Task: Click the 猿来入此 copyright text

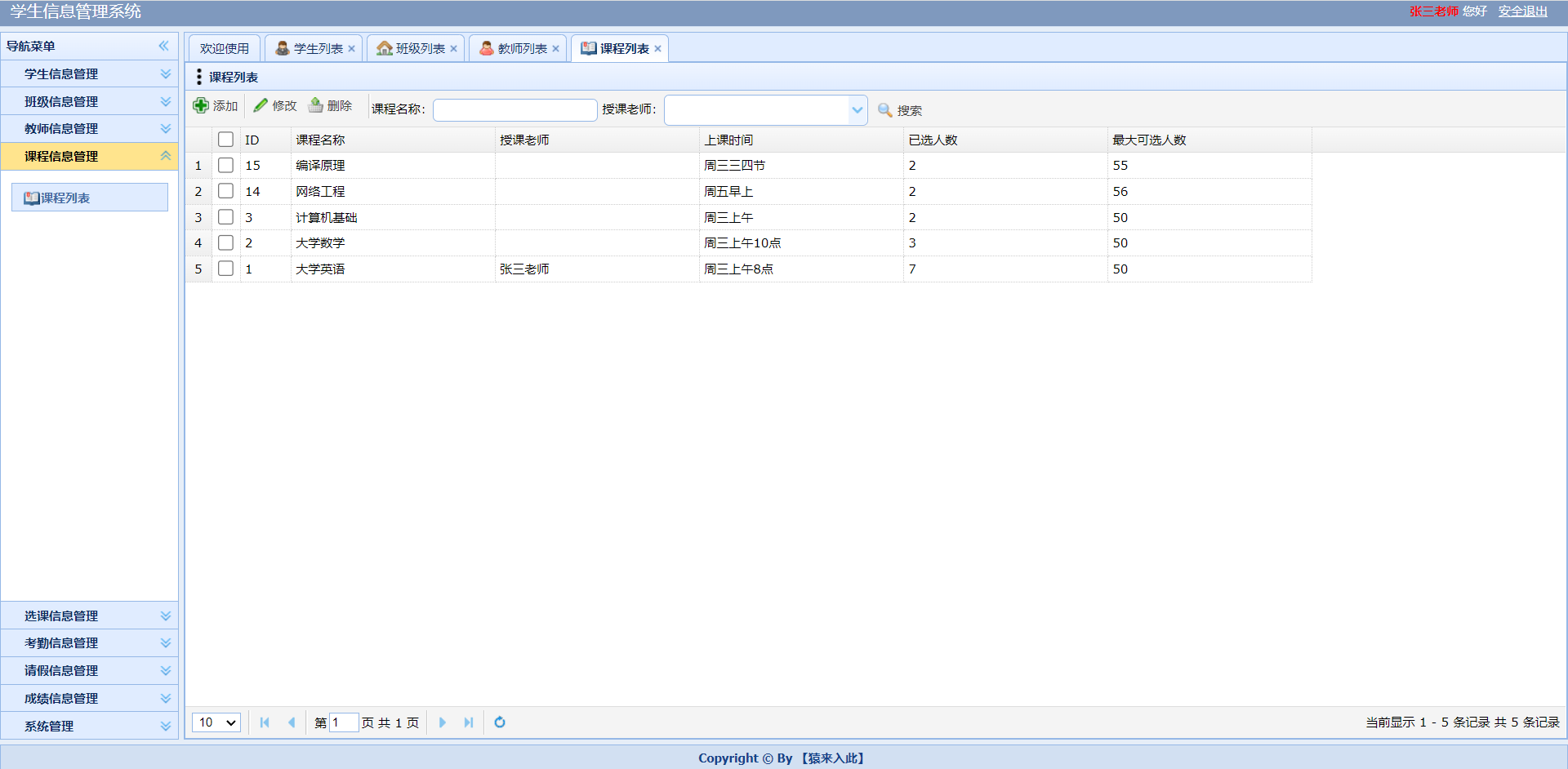Action: click(x=833, y=758)
